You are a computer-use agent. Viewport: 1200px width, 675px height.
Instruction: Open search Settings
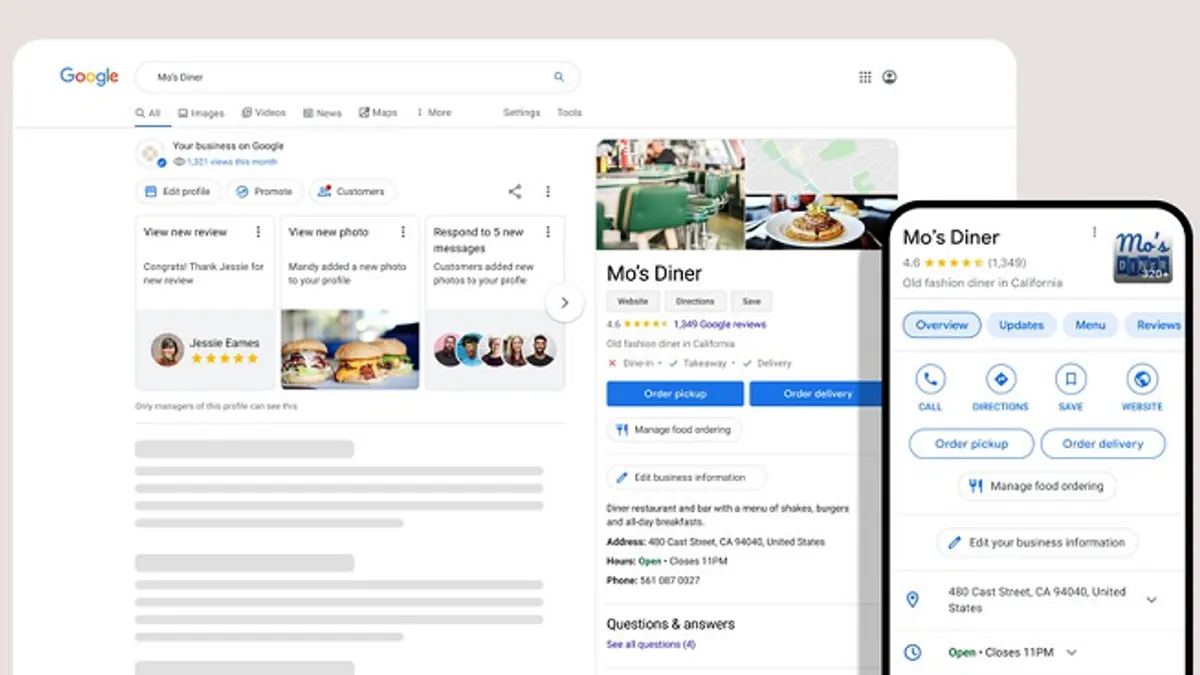[x=521, y=113]
